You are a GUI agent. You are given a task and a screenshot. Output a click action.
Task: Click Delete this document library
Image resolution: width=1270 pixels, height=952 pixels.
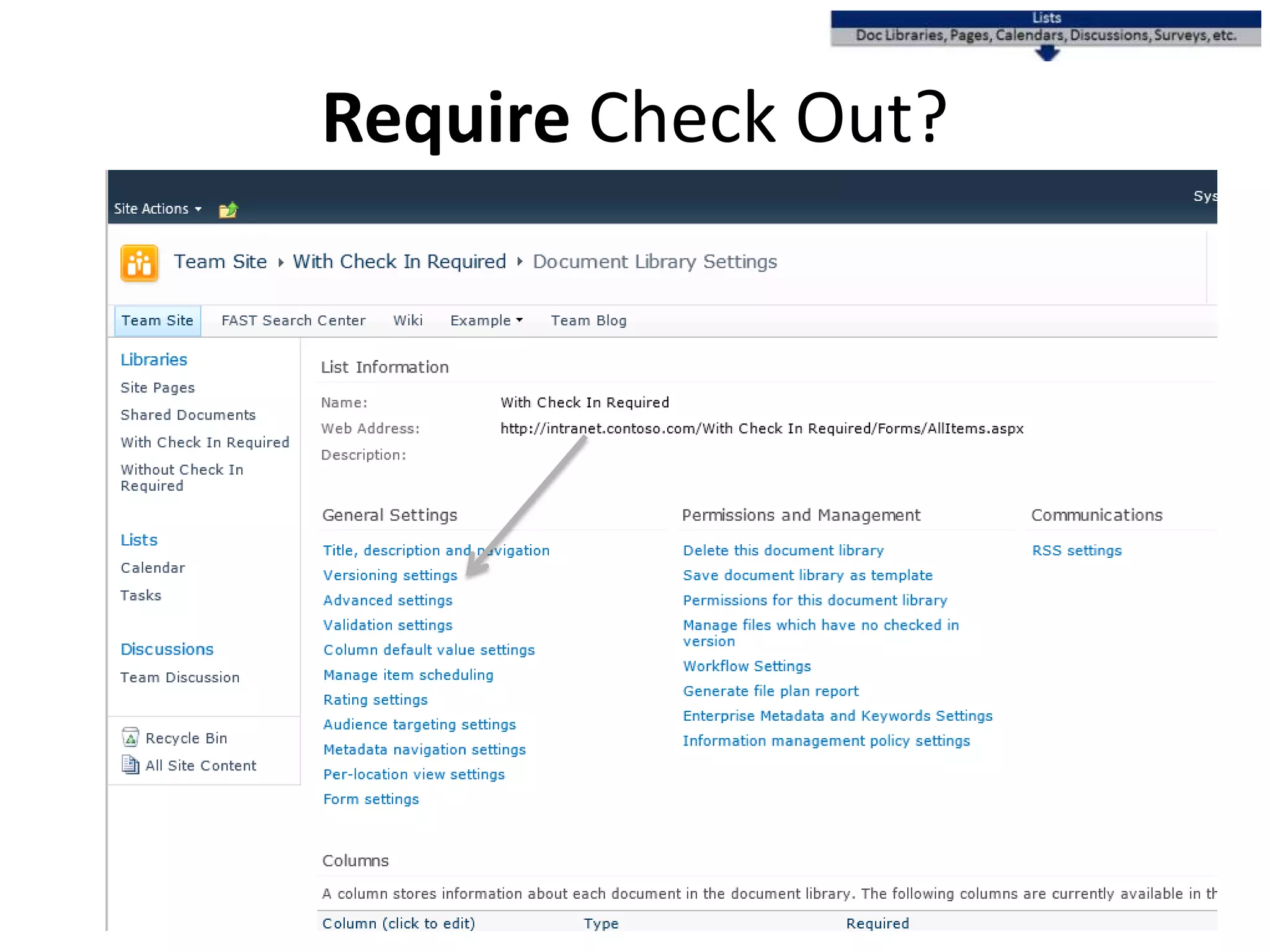tap(783, 550)
